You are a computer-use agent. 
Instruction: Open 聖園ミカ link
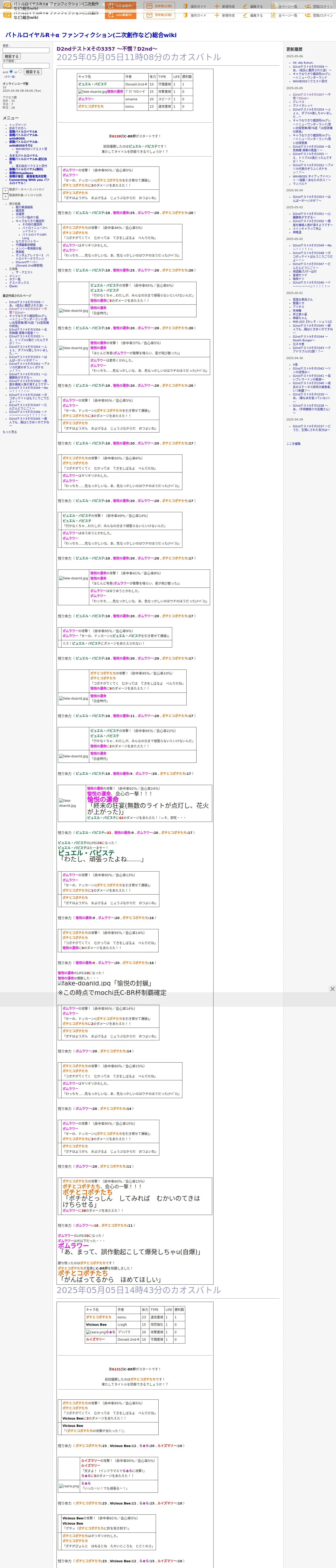299,303
